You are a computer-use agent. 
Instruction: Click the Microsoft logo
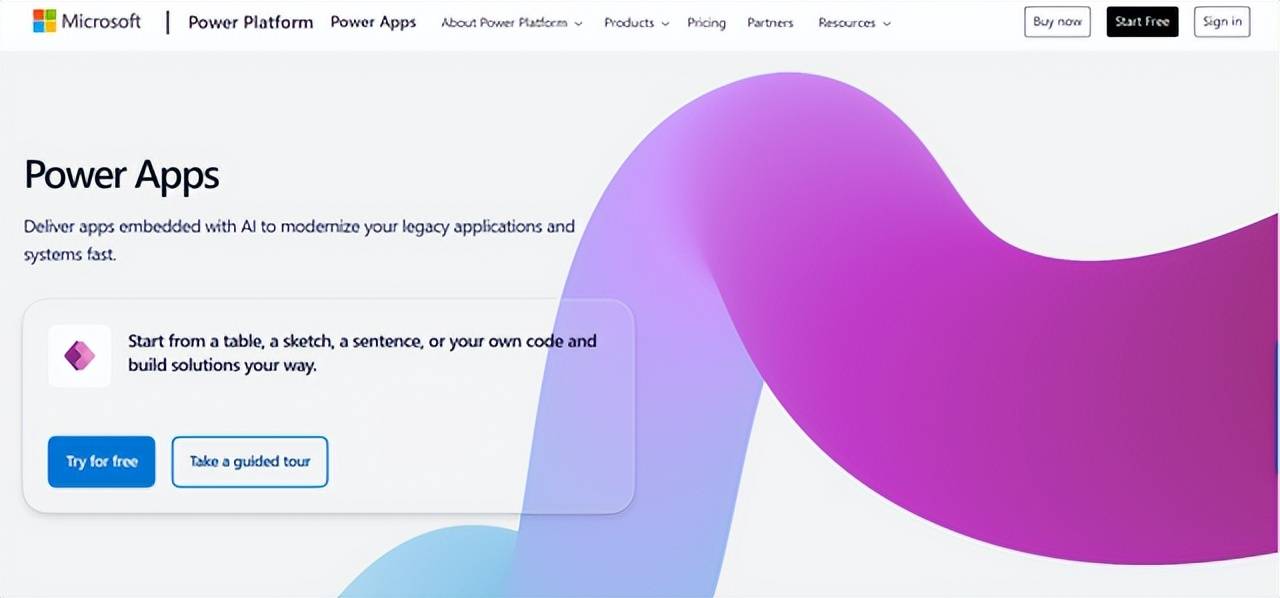87,21
